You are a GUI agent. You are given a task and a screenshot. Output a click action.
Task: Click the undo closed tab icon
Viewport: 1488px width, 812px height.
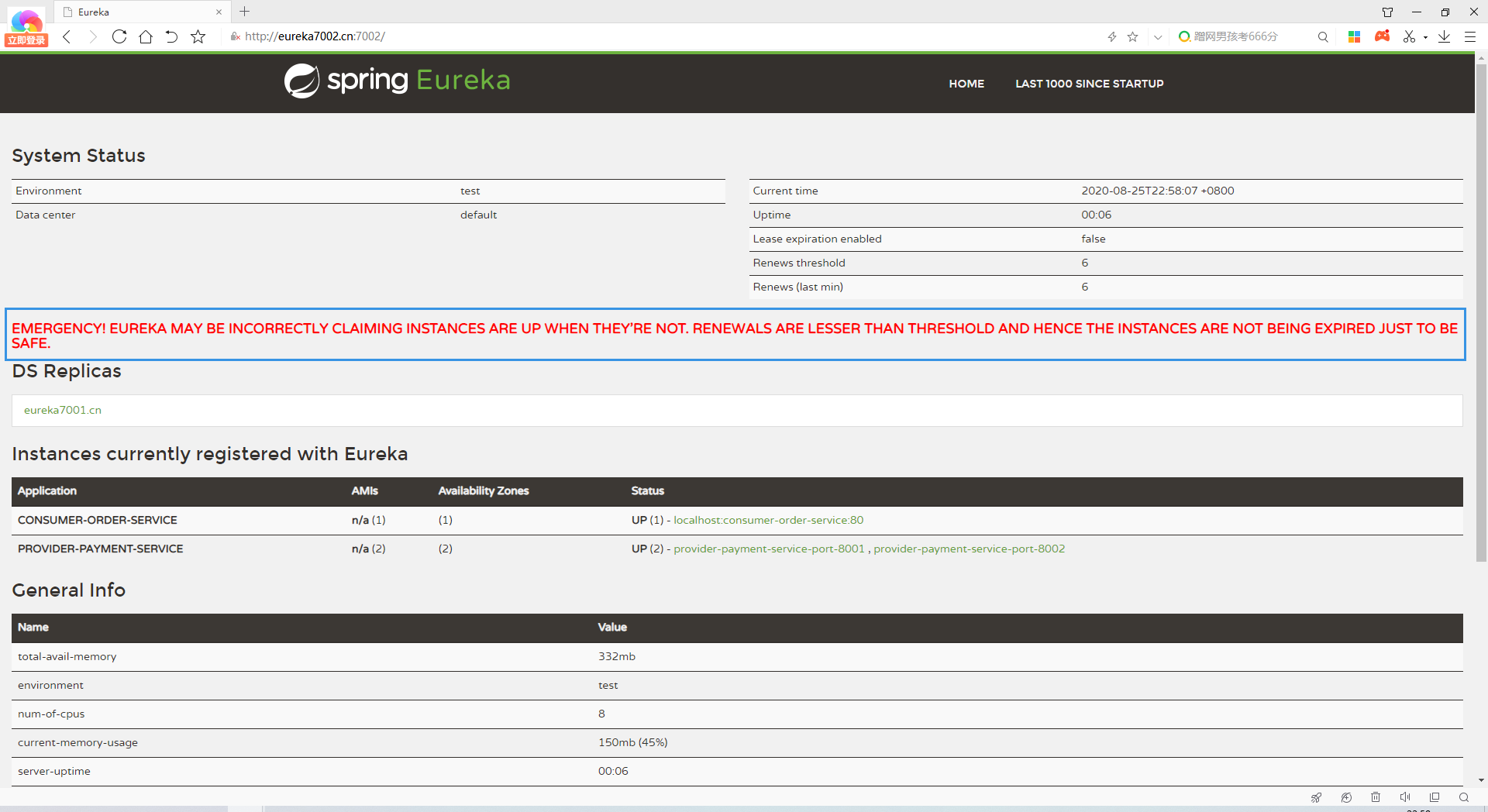pyautogui.click(x=171, y=36)
